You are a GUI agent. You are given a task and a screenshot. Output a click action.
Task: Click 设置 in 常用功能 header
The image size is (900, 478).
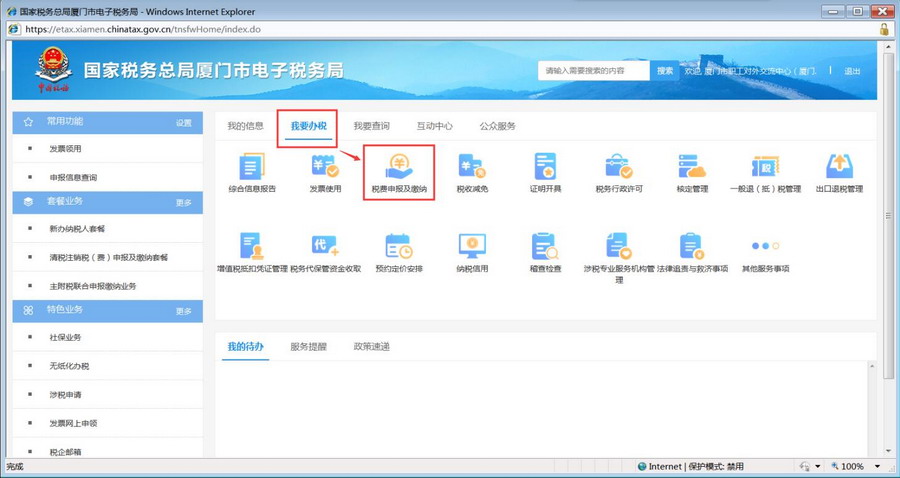184,123
